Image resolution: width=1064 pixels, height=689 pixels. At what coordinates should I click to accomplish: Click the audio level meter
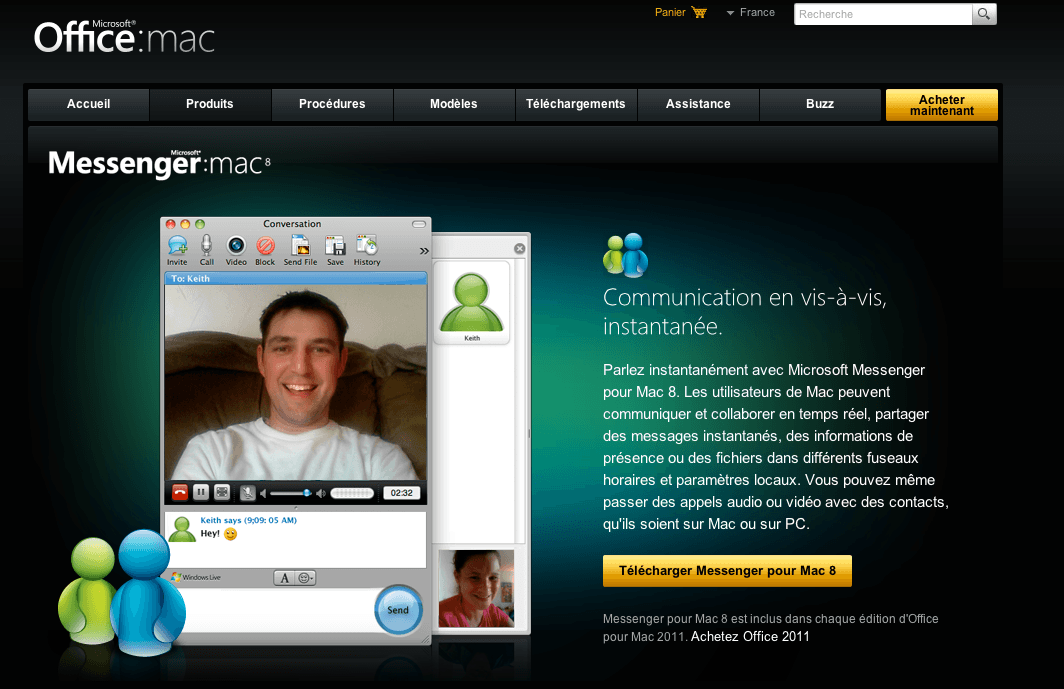[x=352, y=494]
